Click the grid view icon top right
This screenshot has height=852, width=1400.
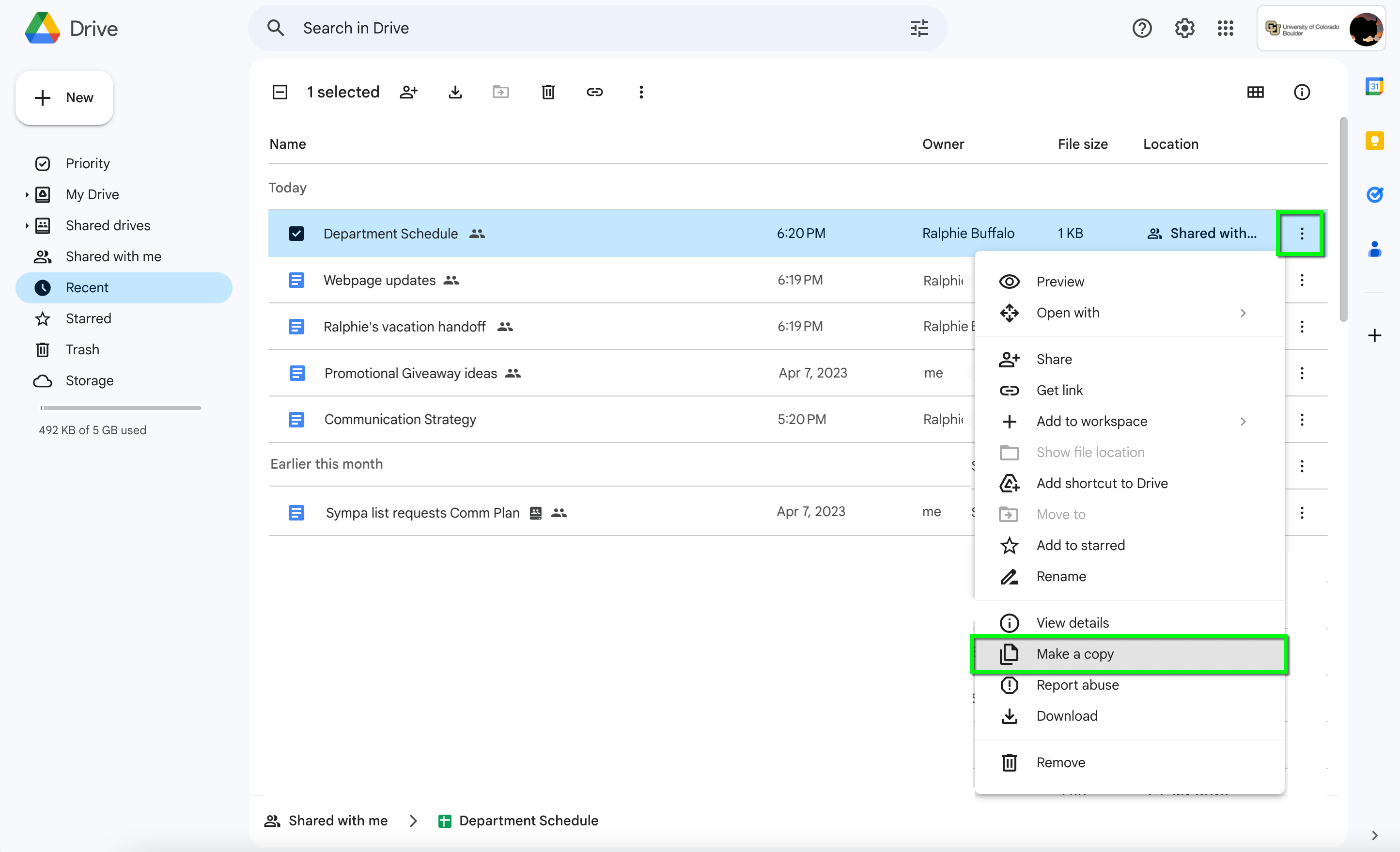[x=1256, y=92]
